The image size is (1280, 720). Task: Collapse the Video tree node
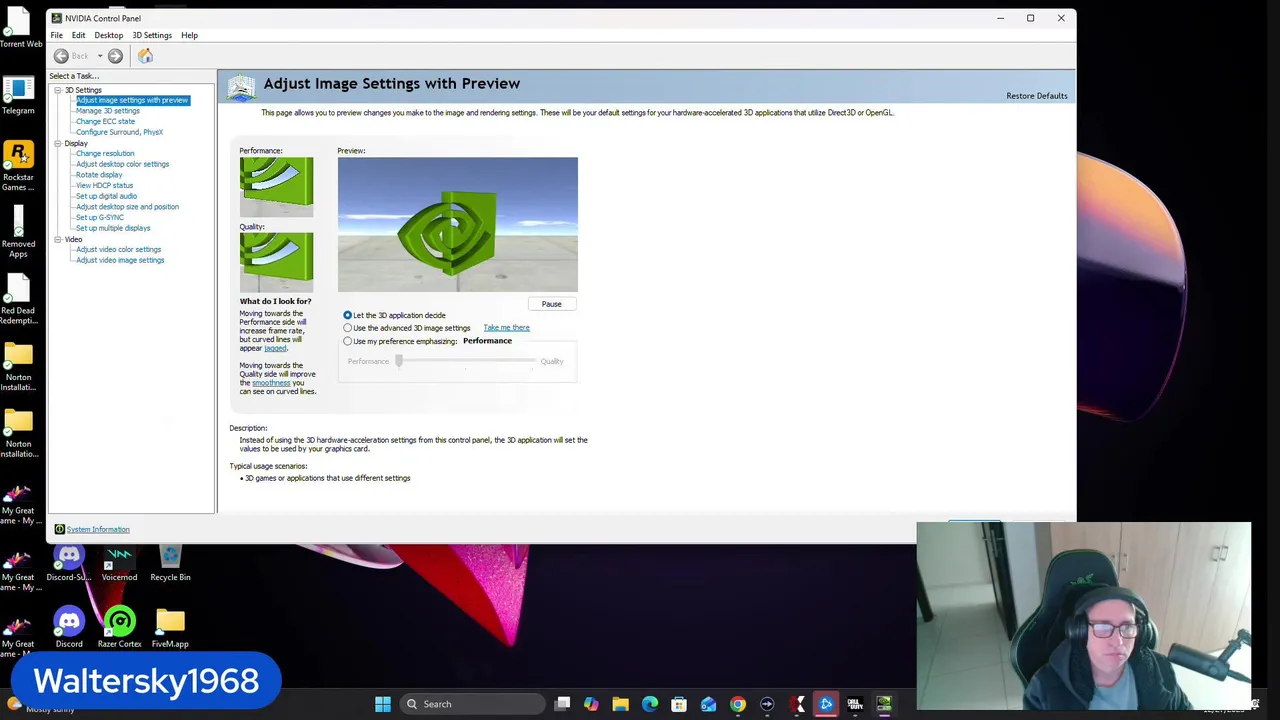tap(58, 240)
